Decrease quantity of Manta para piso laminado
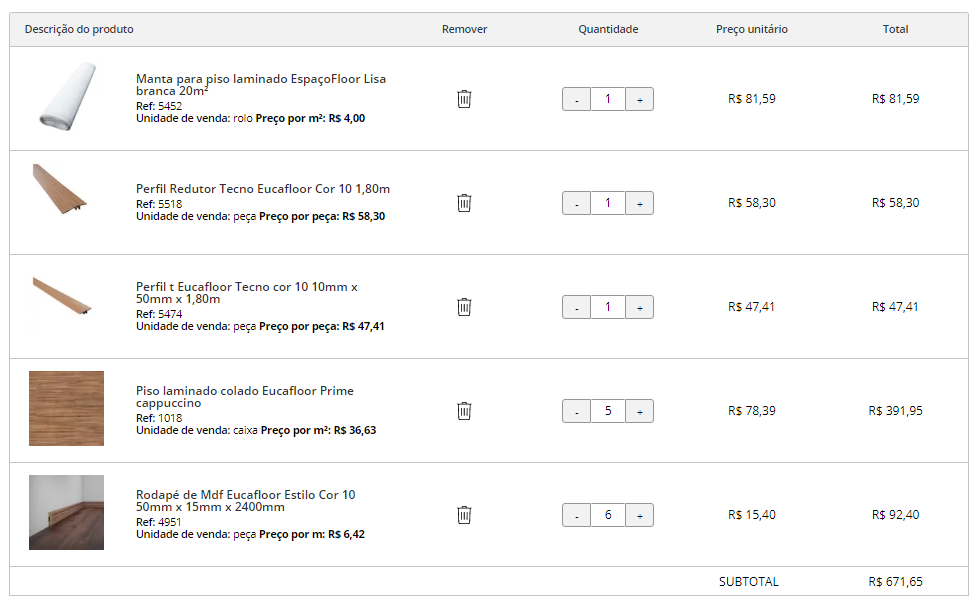 [576, 99]
